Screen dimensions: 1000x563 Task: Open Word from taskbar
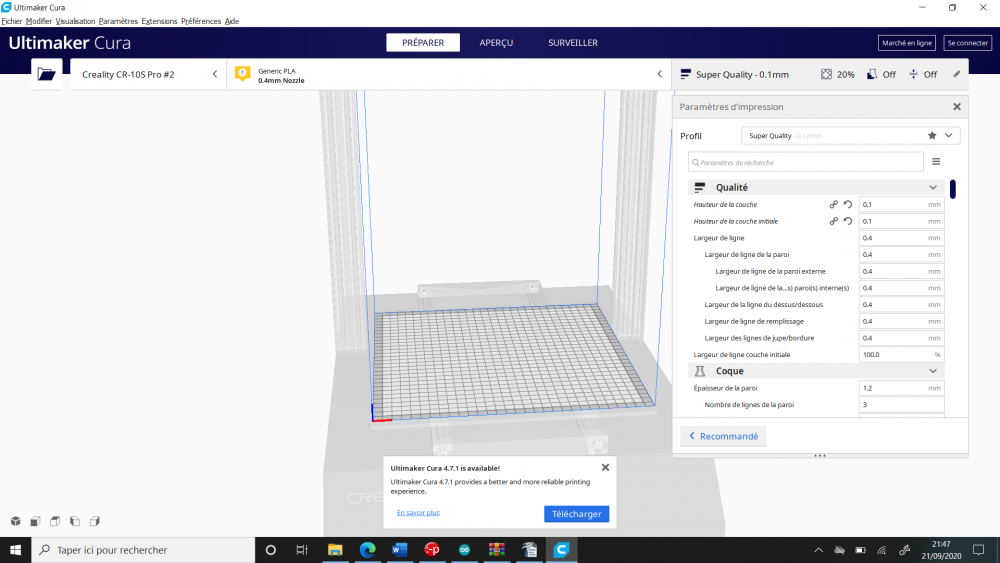point(400,550)
